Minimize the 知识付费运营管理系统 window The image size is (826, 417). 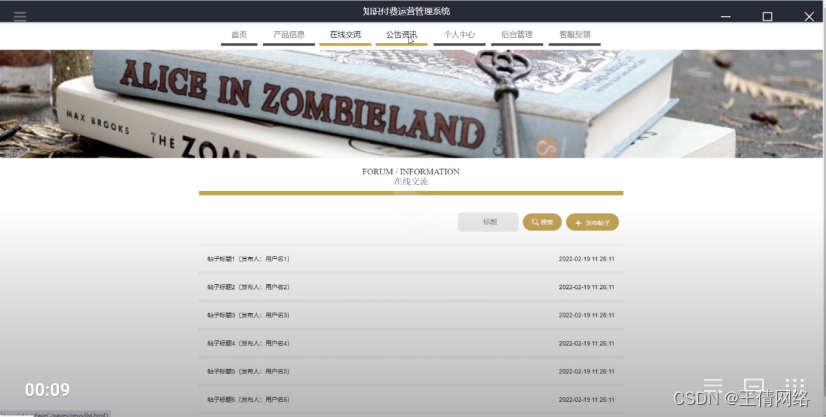coord(725,16)
